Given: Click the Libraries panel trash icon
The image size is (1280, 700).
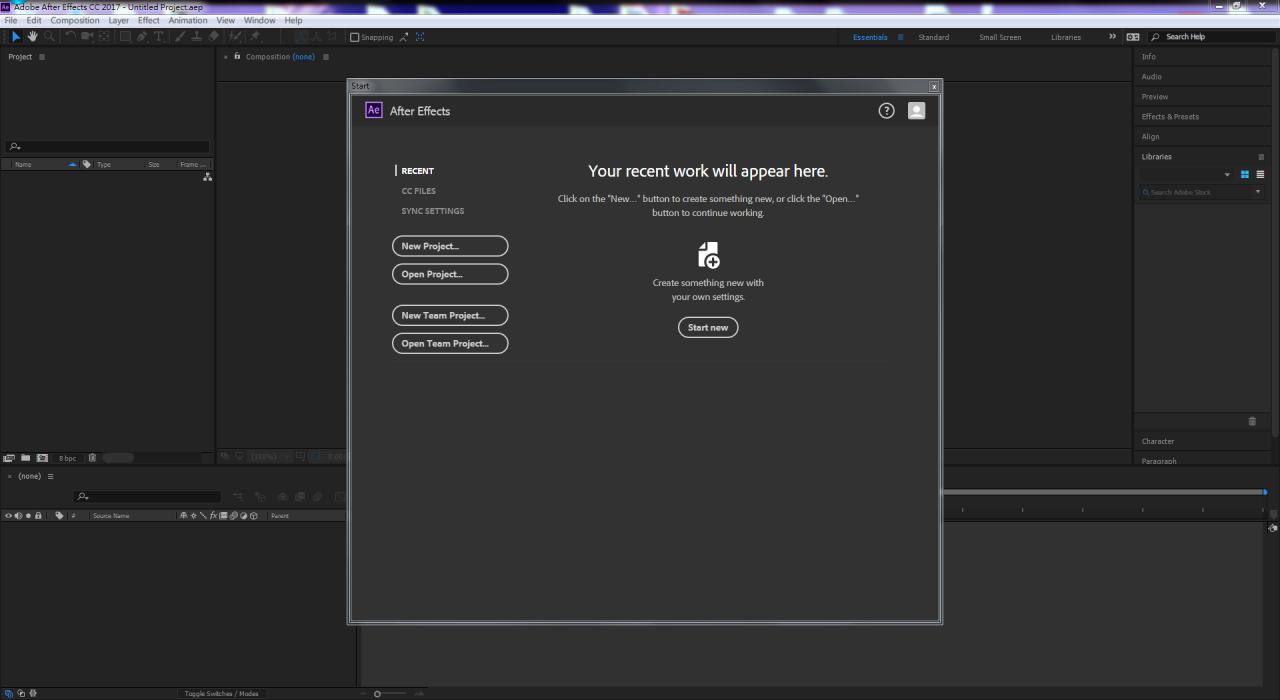Looking at the screenshot, I should 1252,421.
